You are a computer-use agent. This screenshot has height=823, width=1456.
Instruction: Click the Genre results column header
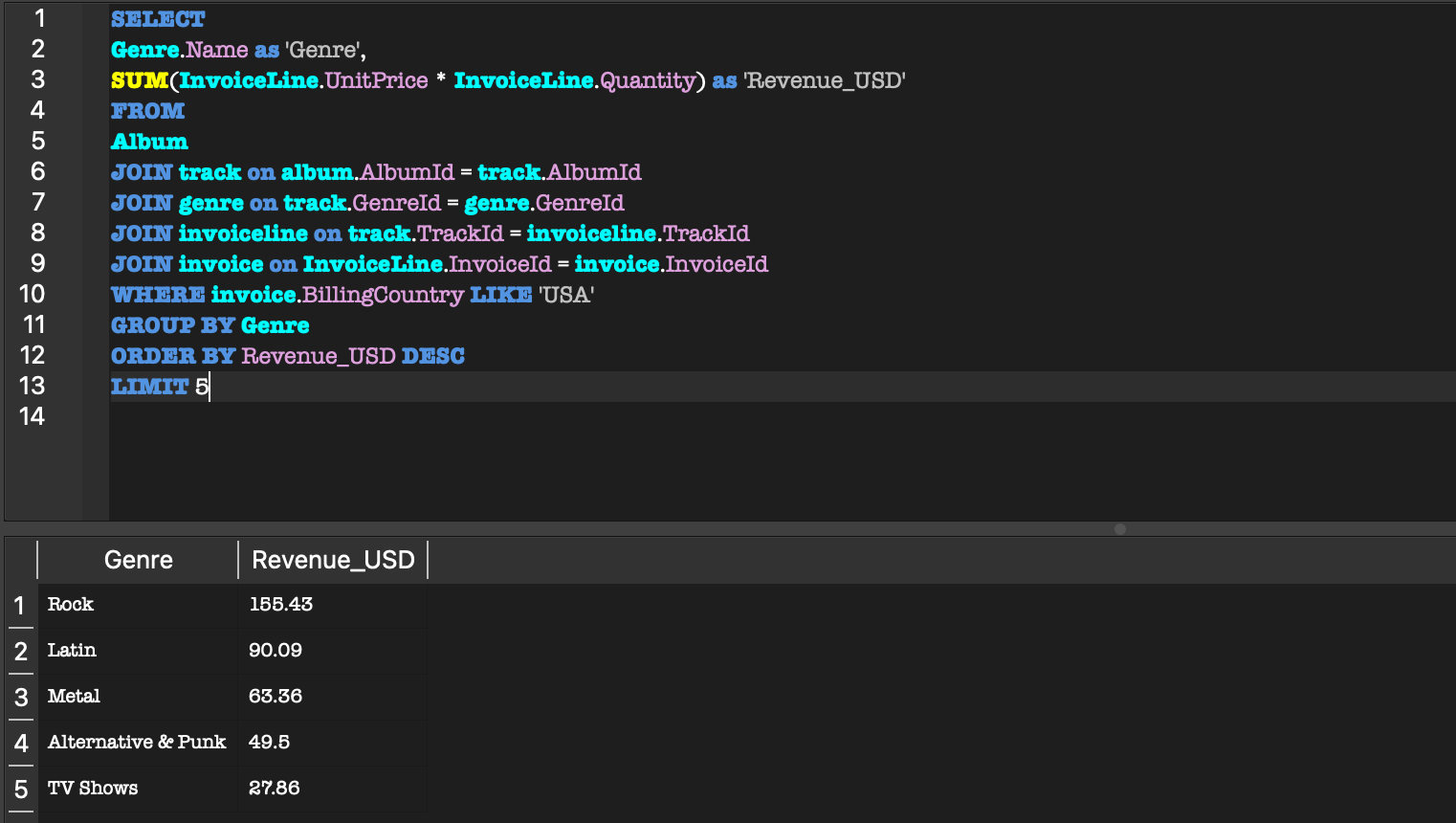pyautogui.click(x=138, y=560)
